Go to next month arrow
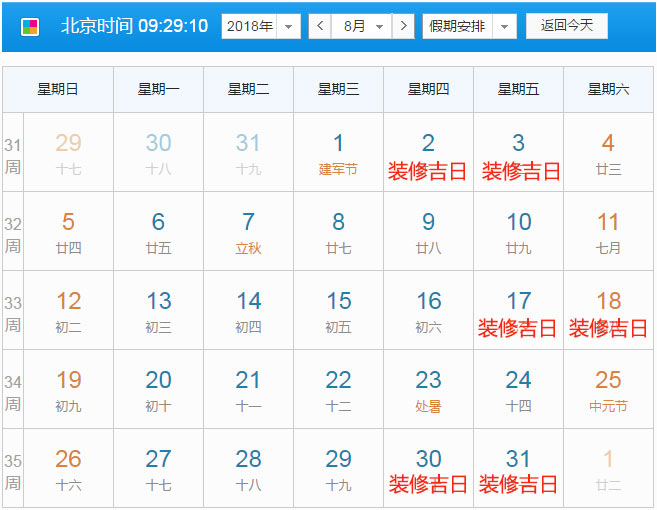The height and width of the screenshot is (510, 657). (402, 26)
